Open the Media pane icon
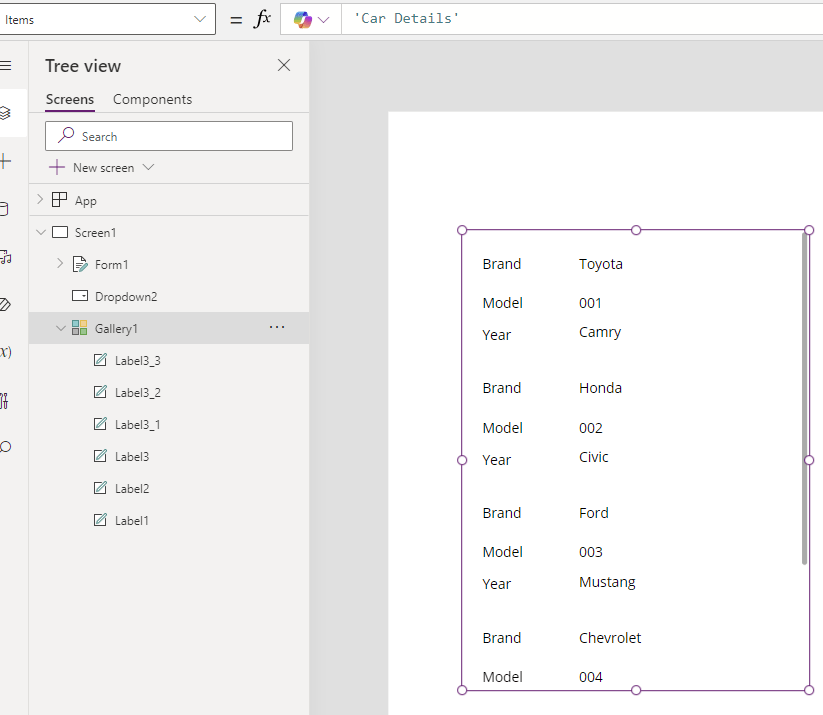823x715 pixels. [5, 257]
